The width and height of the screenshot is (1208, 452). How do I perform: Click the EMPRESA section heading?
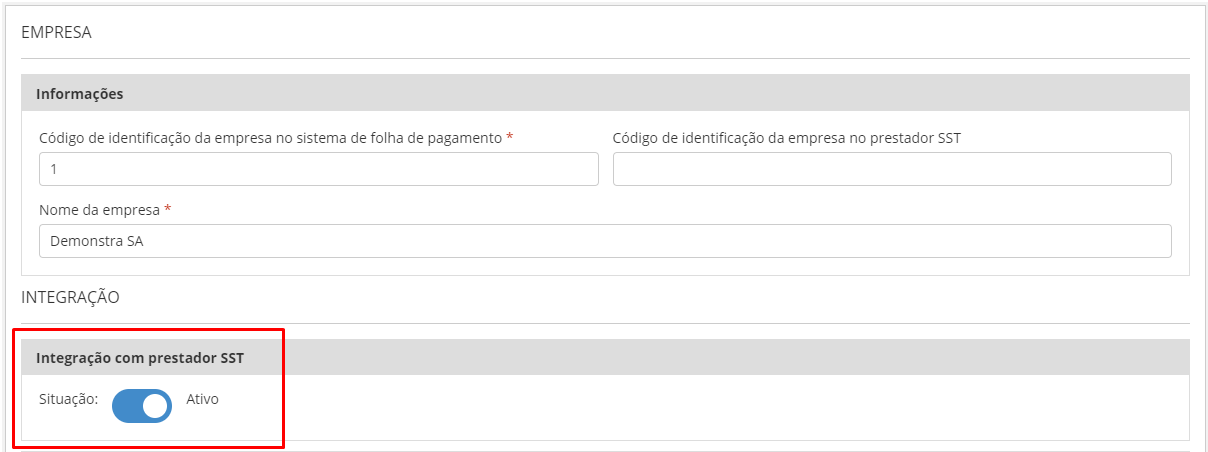56,33
